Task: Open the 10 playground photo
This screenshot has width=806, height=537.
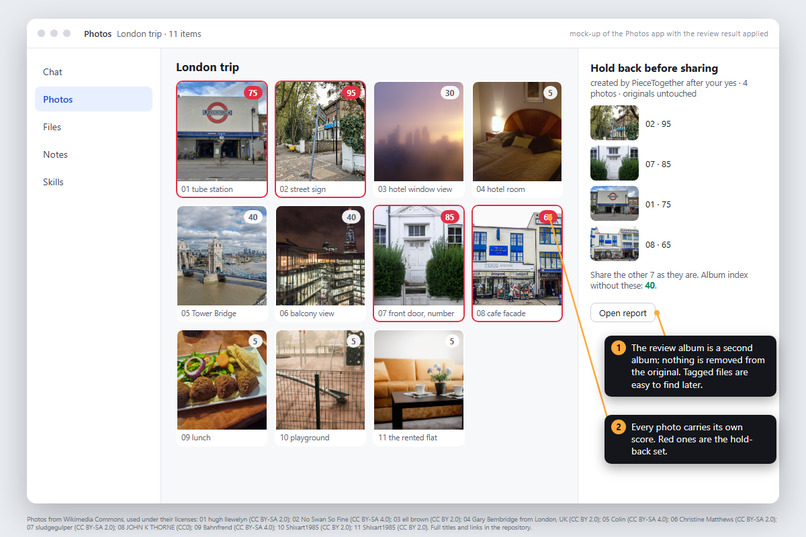Action: pos(320,380)
